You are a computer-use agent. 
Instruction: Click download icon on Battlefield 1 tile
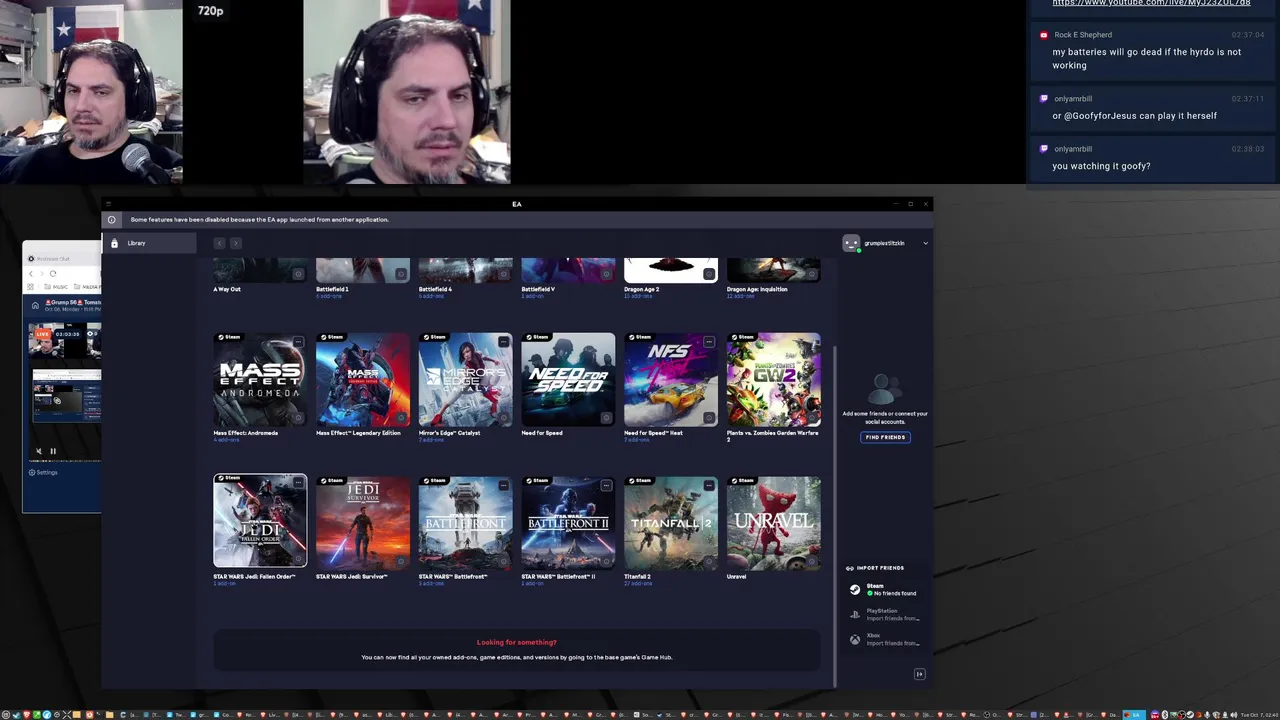(401, 273)
